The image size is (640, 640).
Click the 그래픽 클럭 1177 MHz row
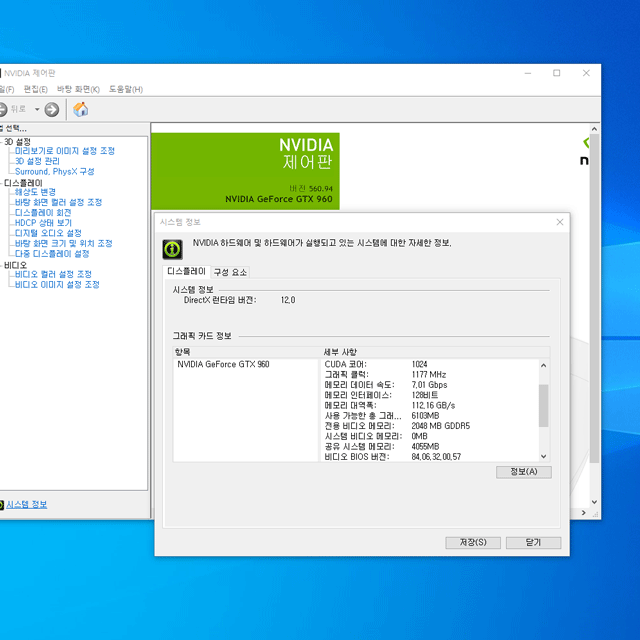click(429, 374)
